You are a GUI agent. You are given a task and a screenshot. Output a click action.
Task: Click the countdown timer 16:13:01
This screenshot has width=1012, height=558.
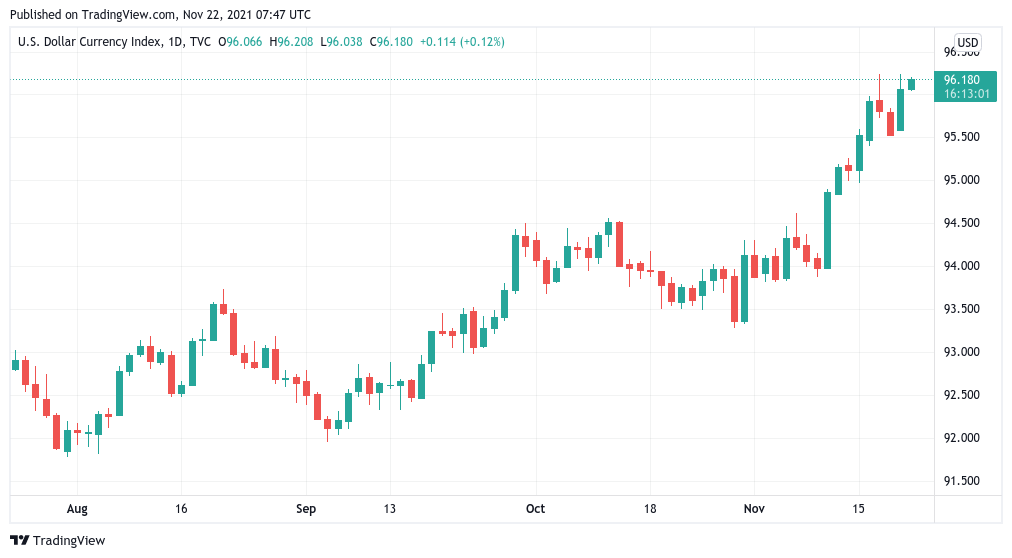coord(966,94)
